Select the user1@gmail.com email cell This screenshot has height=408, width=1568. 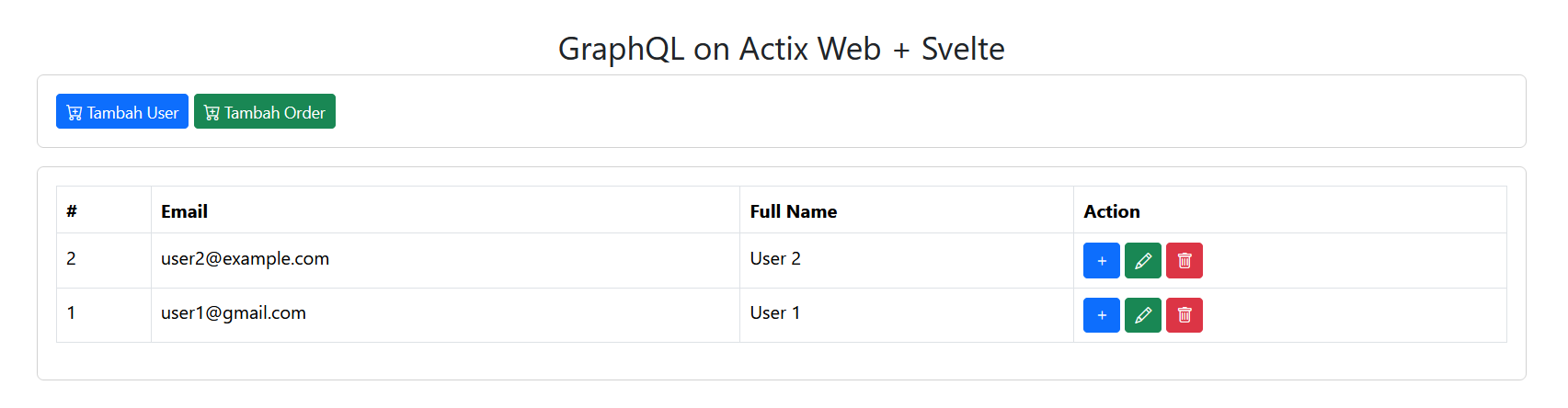click(x=445, y=315)
